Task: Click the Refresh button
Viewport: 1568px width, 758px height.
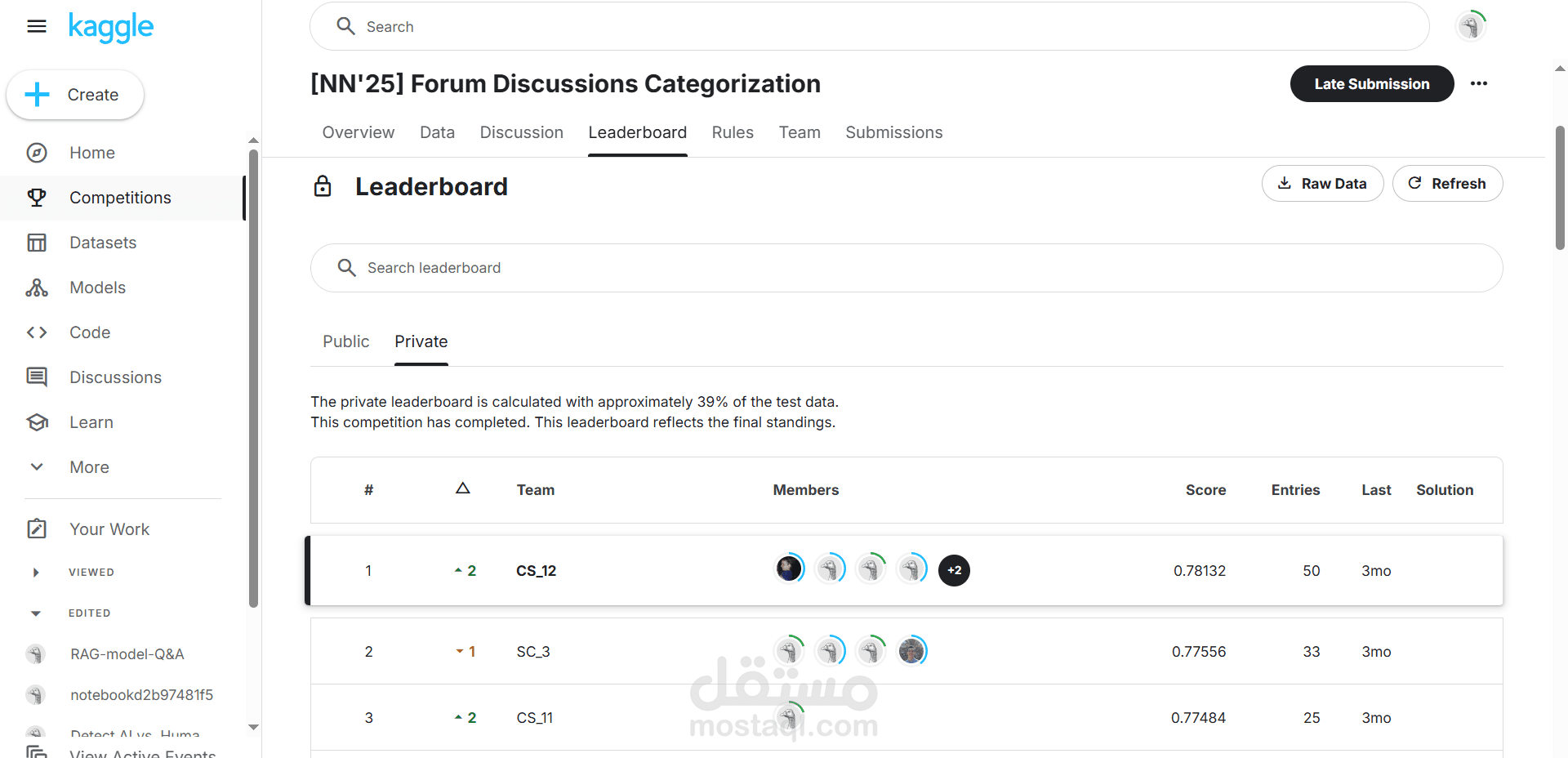Action: pos(1447,184)
